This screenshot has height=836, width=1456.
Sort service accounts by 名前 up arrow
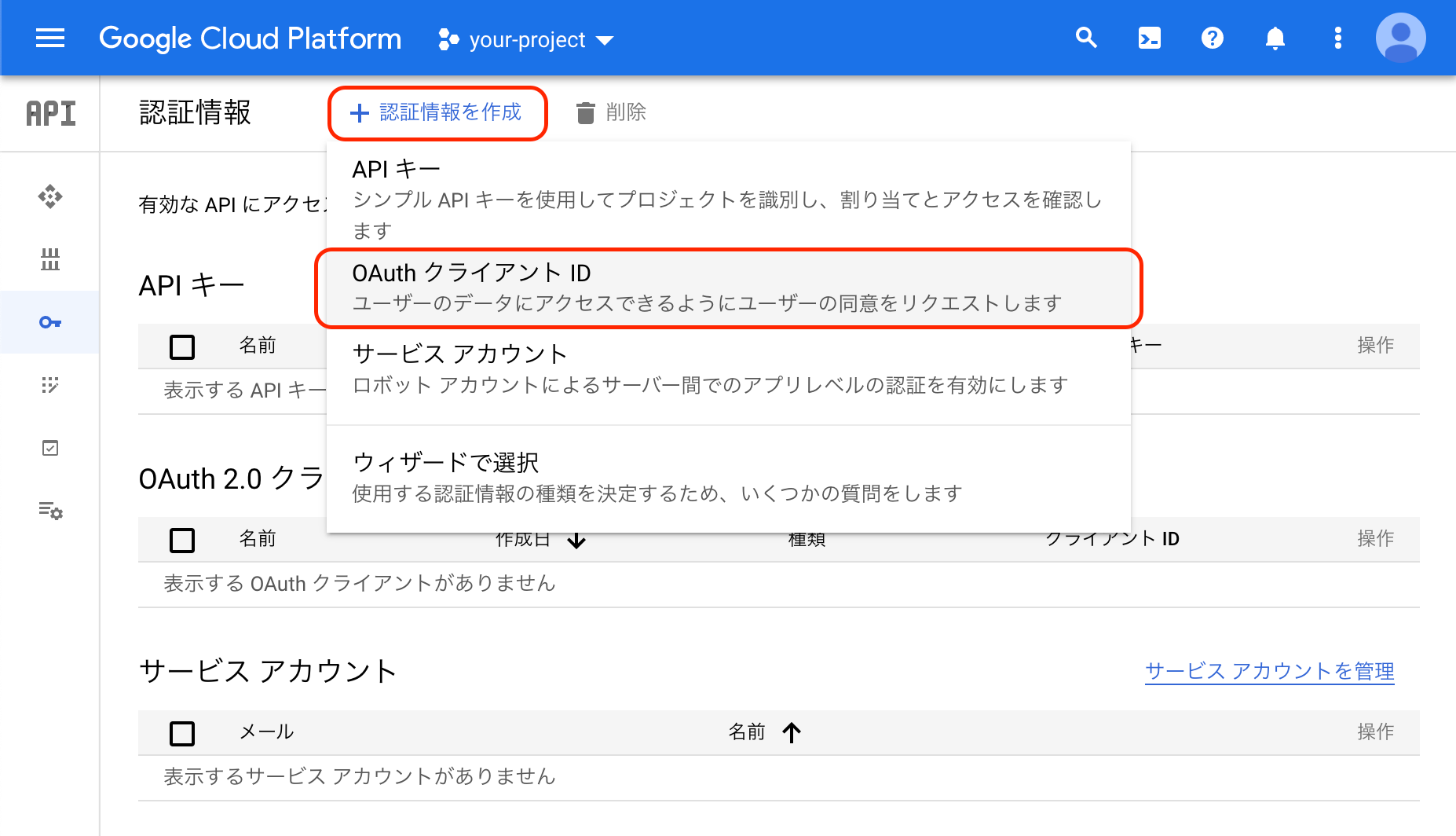pos(792,732)
